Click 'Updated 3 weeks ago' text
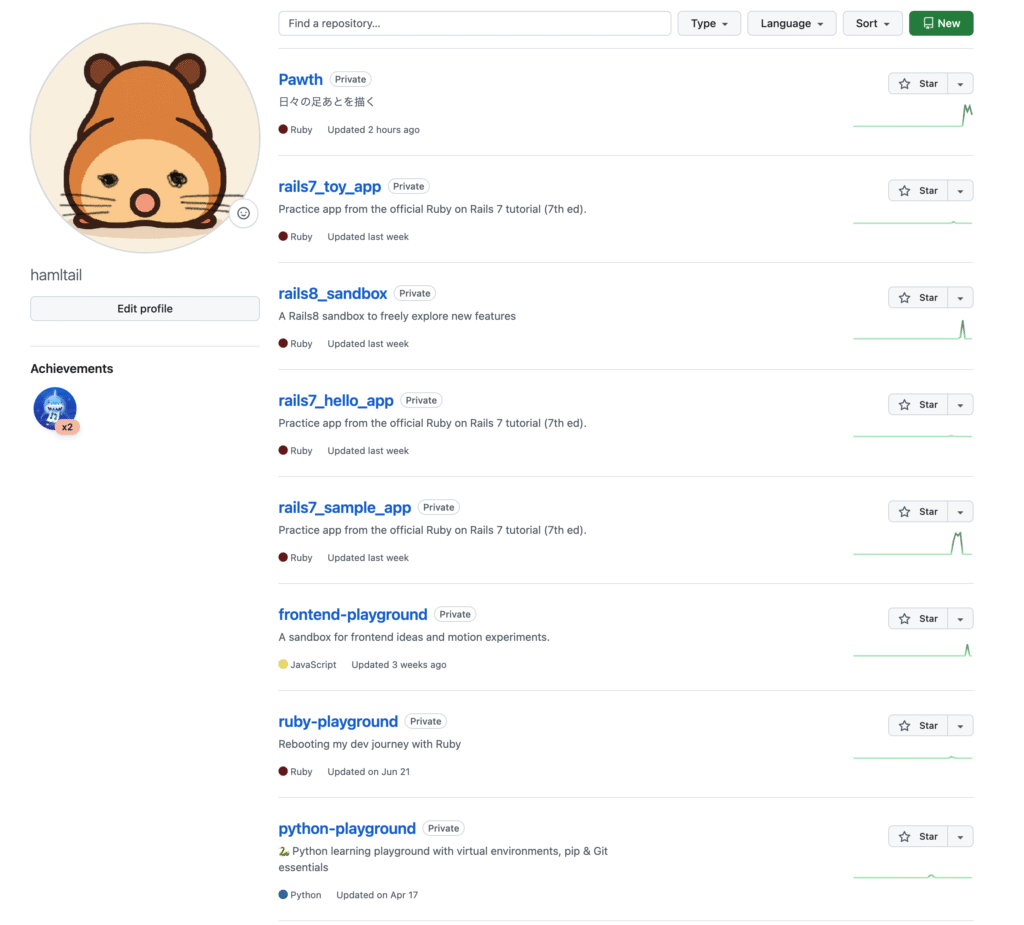The width and height of the screenshot is (1024, 925). [399, 665]
